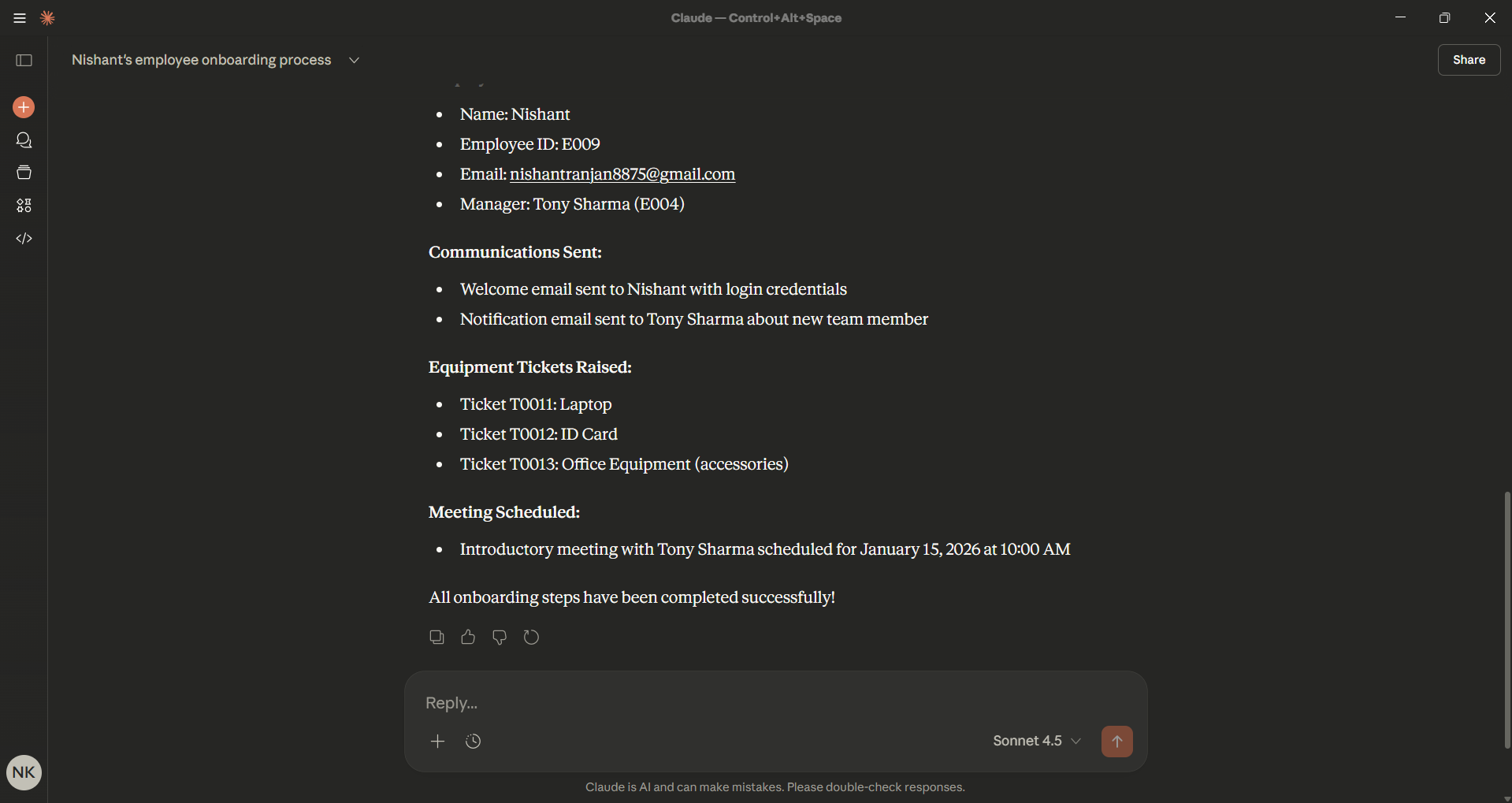
Task: Open the Artifacts icon in sidebar
Action: pyautogui.click(x=24, y=206)
